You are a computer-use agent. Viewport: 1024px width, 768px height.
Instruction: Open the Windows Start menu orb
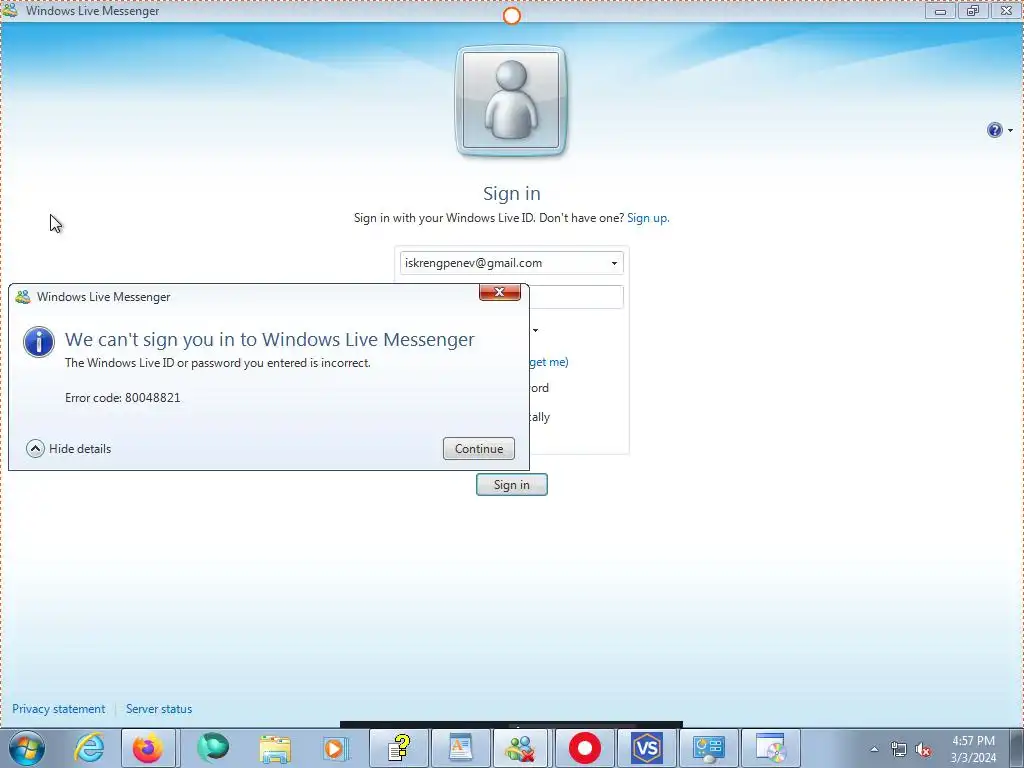tap(26, 748)
